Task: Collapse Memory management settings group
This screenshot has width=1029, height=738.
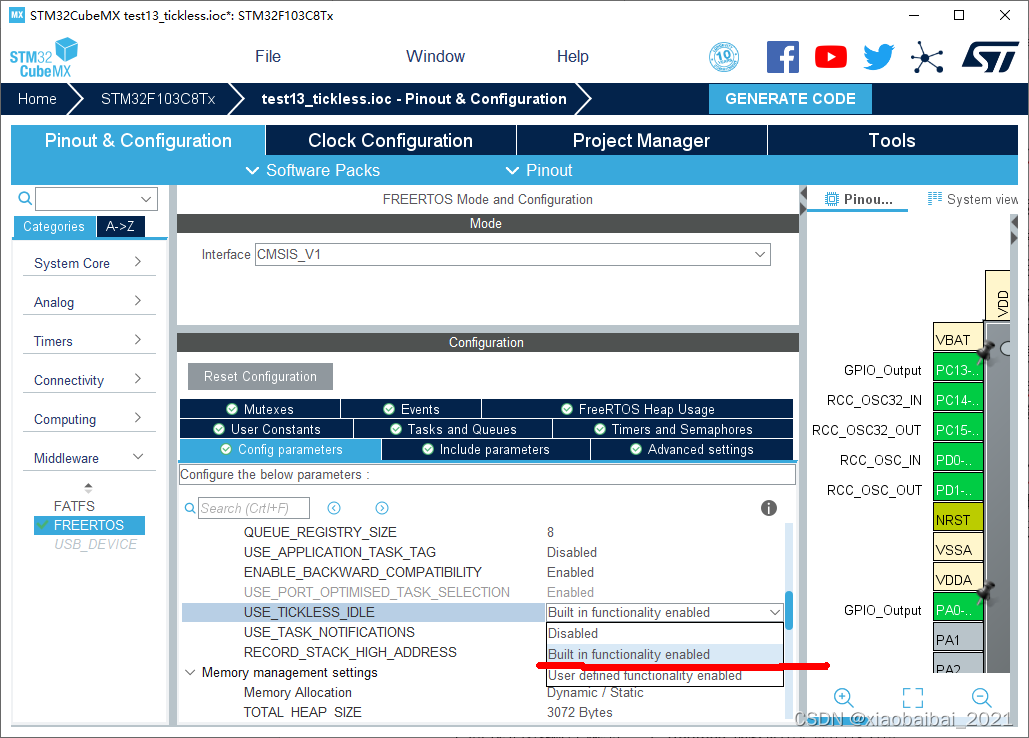Action: [190, 672]
